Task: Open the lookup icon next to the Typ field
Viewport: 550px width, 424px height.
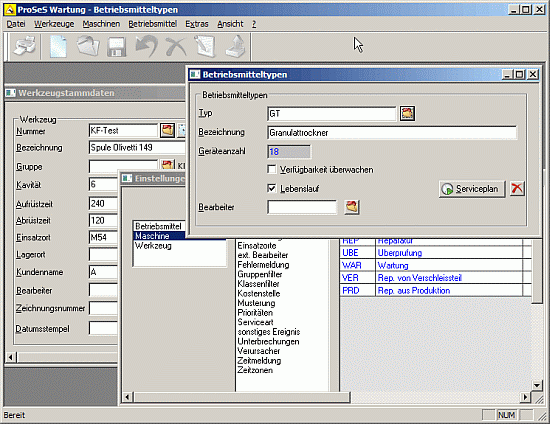Action: [x=407, y=114]
